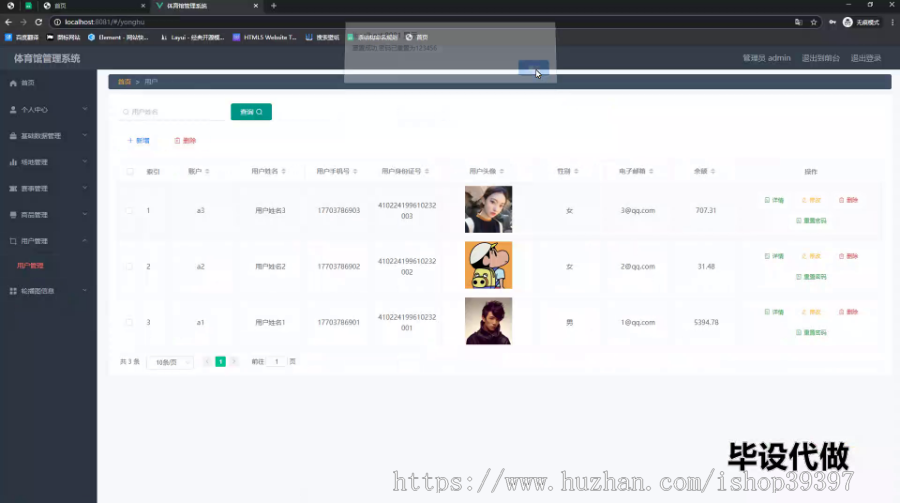Sort table by 余额 column arrows

click(x=713, y=171)
